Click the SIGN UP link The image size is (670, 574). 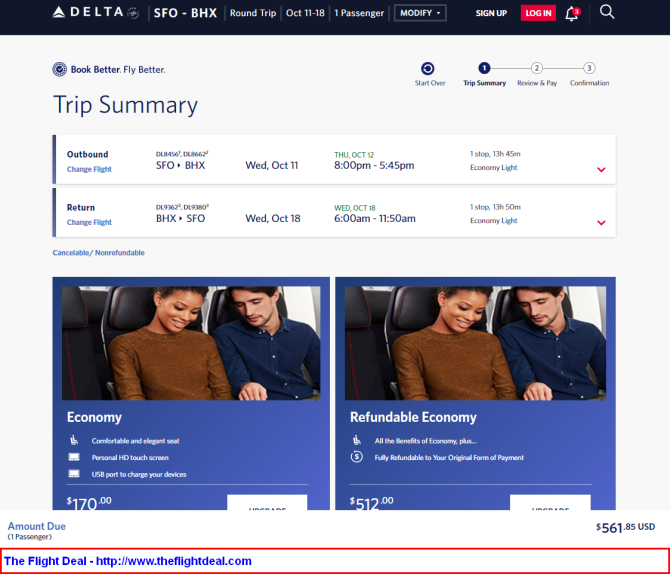pyautogui.click(x=491, y=13)
